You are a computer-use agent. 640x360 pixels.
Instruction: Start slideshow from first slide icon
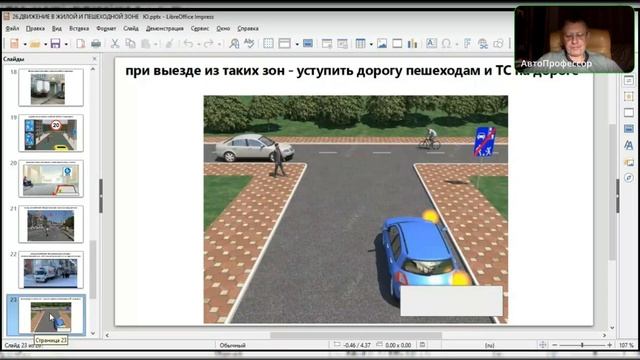(x=327, y=43)
